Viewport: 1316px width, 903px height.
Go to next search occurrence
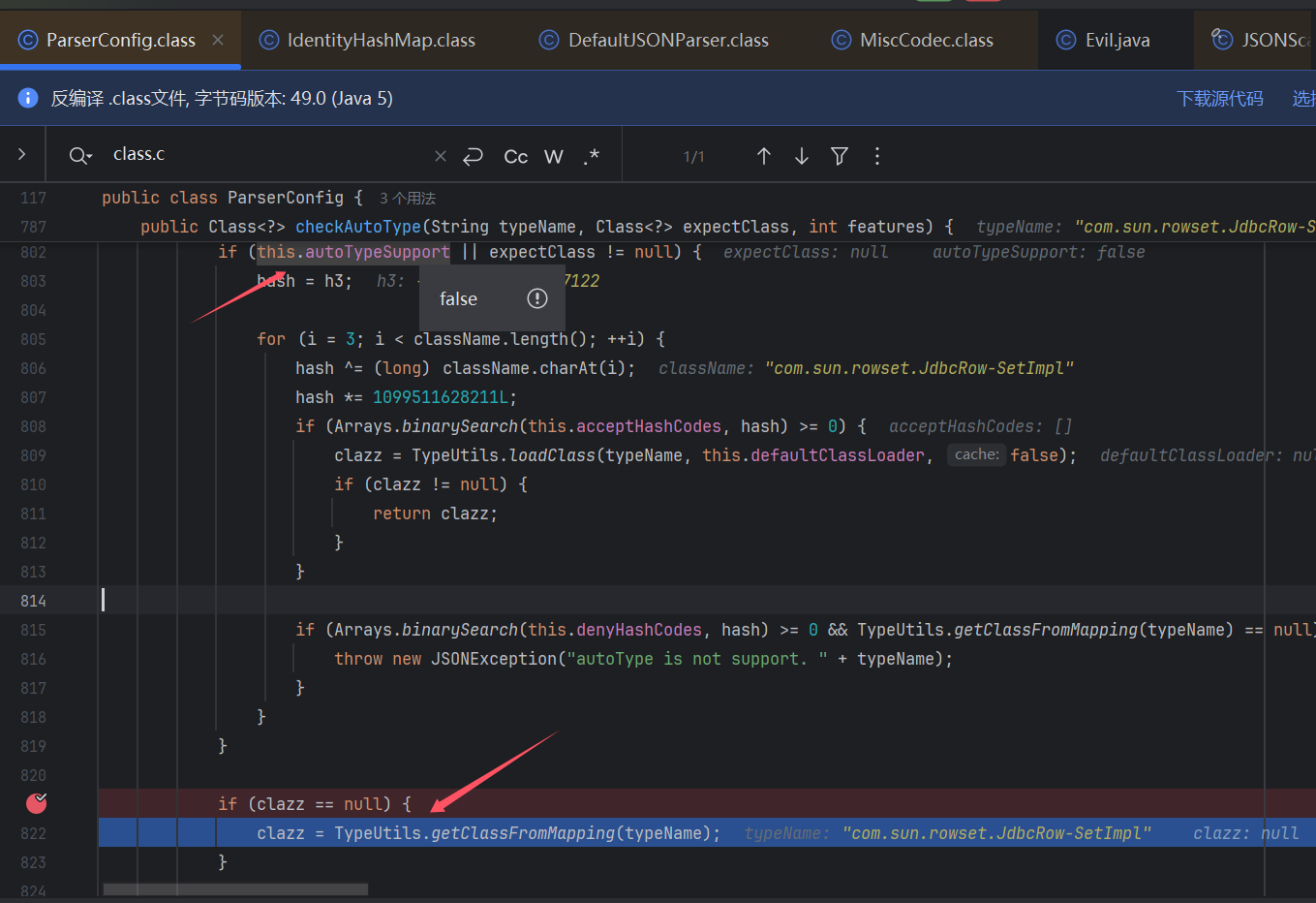pos(802,156)
